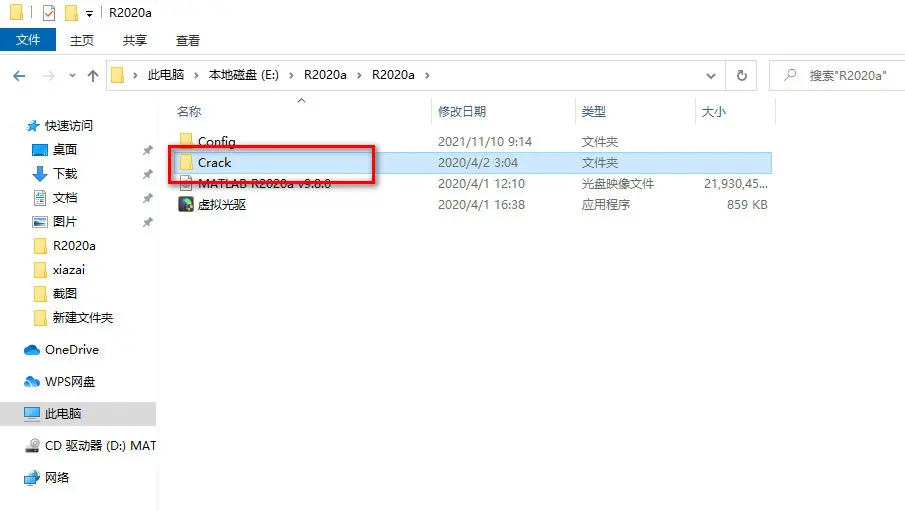Click the Forward navigation arrow
905x511 pixels.
click(49, 76)
